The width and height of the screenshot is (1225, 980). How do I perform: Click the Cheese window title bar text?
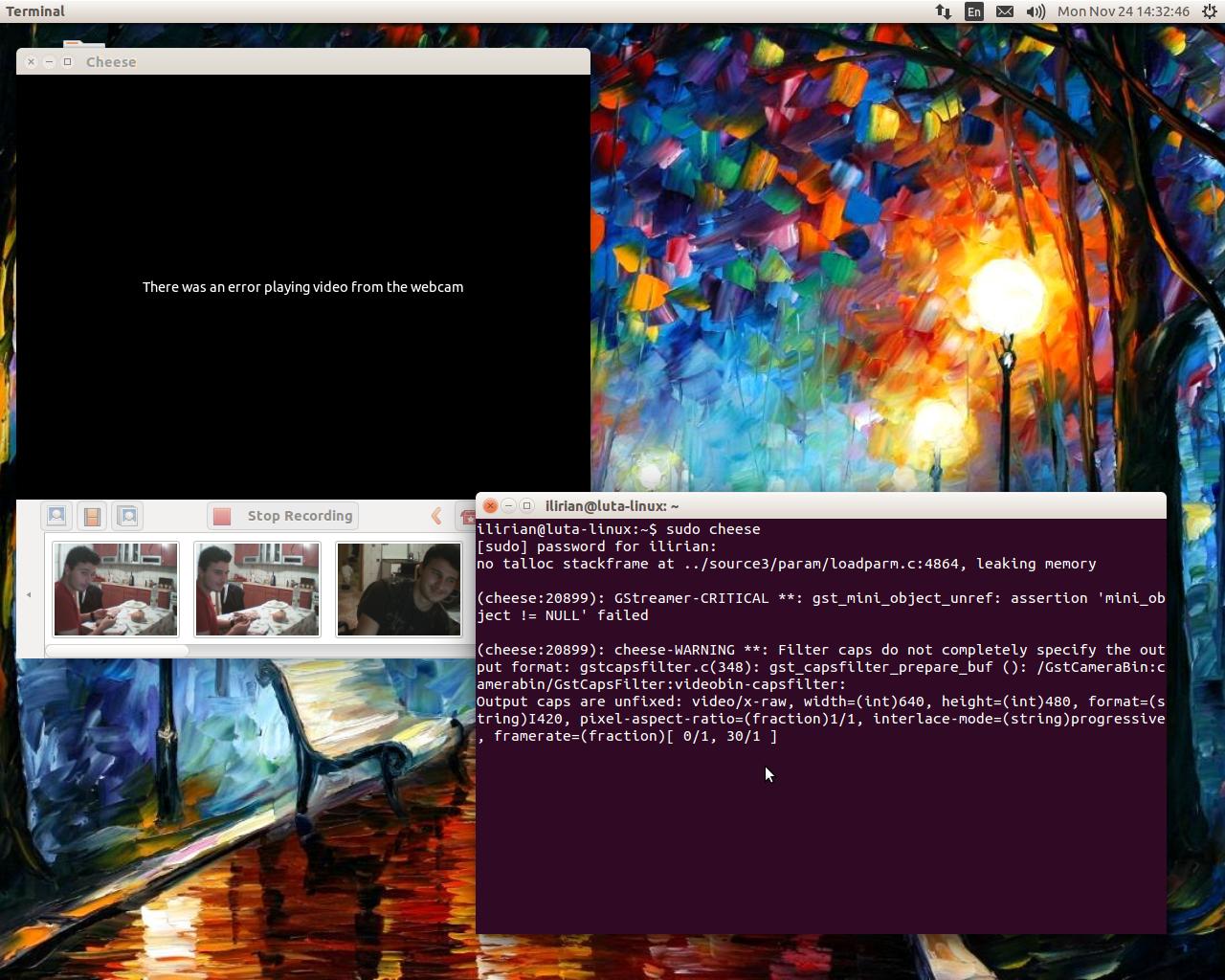[111, 61]
